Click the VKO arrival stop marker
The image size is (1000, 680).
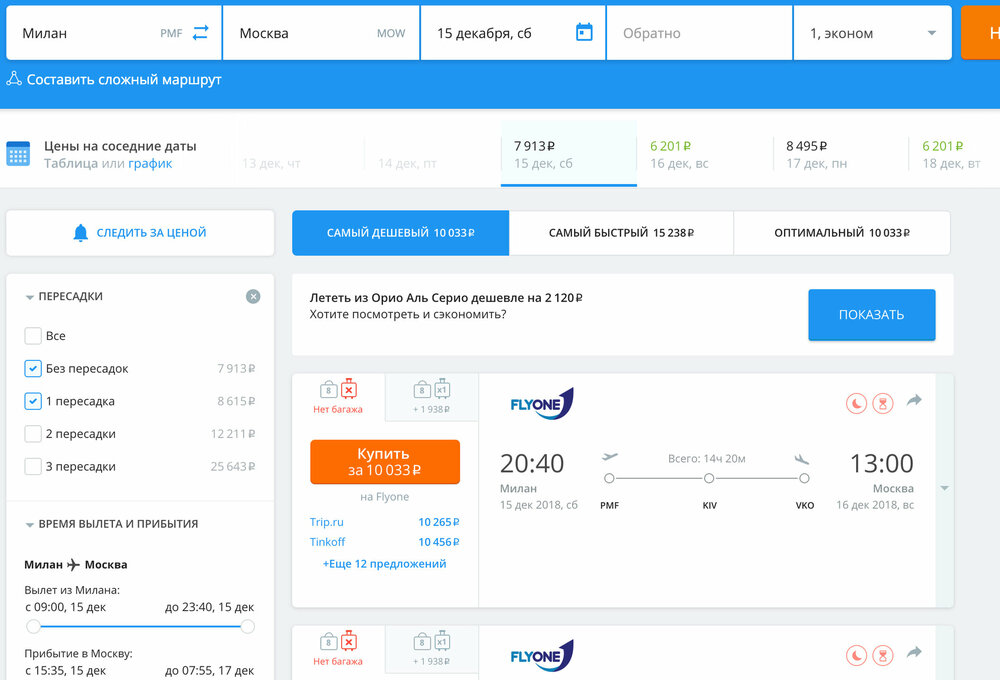tap(804, 478)
